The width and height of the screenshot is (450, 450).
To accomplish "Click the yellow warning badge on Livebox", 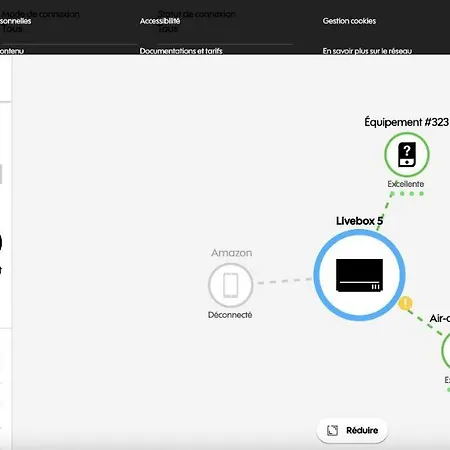I will click(405, 303).
